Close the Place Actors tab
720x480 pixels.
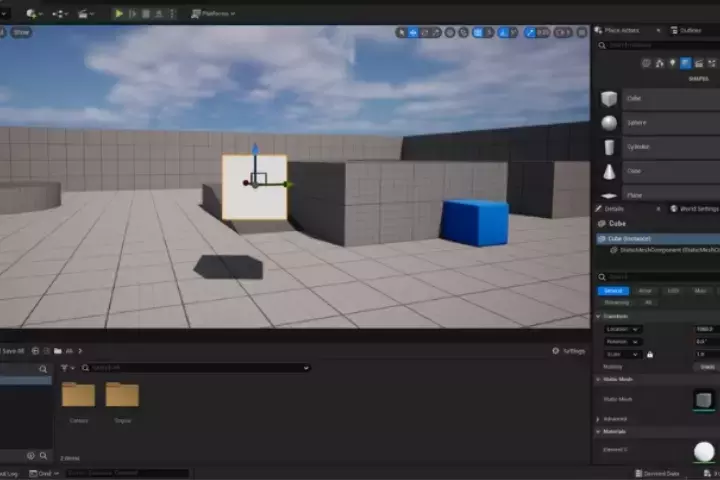(x=658, y=30)
